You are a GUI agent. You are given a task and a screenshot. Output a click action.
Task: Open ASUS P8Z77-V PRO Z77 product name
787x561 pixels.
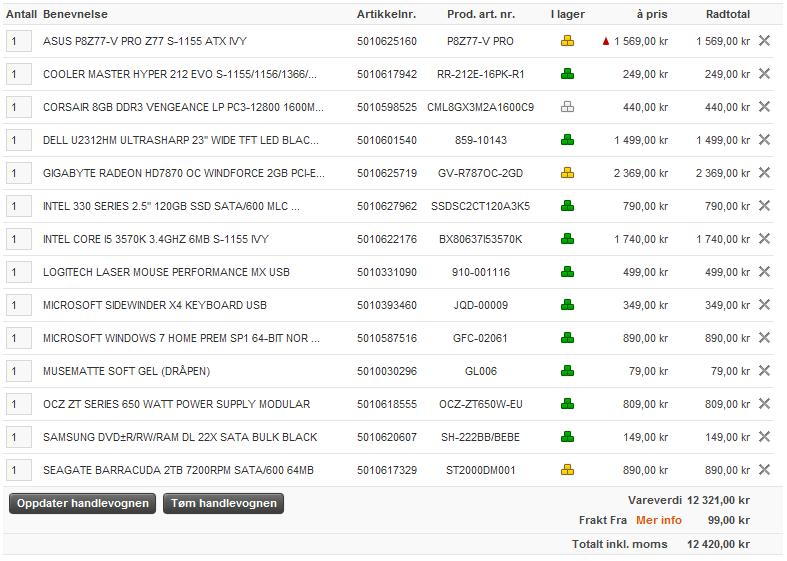(x=145, y=41)
